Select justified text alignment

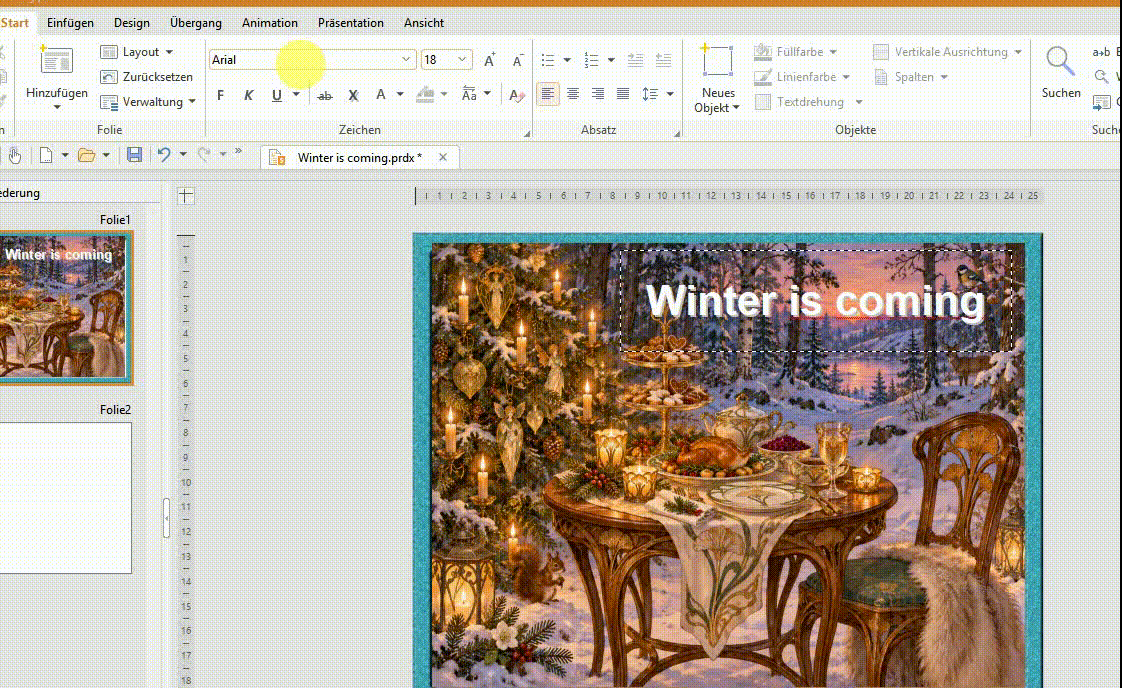pyautogui.click(x=623, y=94)
